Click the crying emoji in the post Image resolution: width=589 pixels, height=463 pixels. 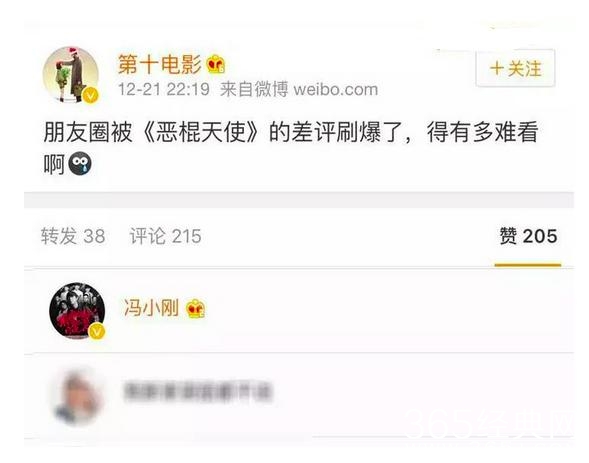point(80,163)
